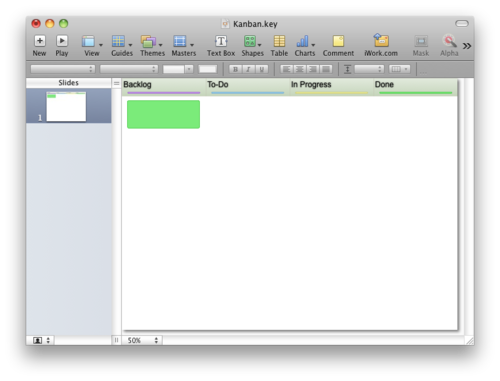The width and height of the screenshot is (500, 381).
Task: Click the text color well in format bar
Action: (x=207, y=69)
